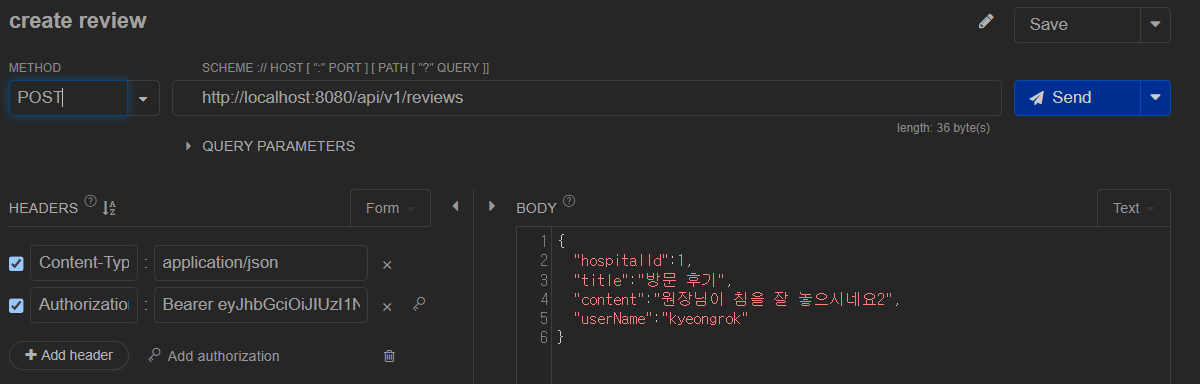This screenshot has height=384, width=1200.
Task: Edit request name with pencil icon
Action: click(x=986, y=22)
